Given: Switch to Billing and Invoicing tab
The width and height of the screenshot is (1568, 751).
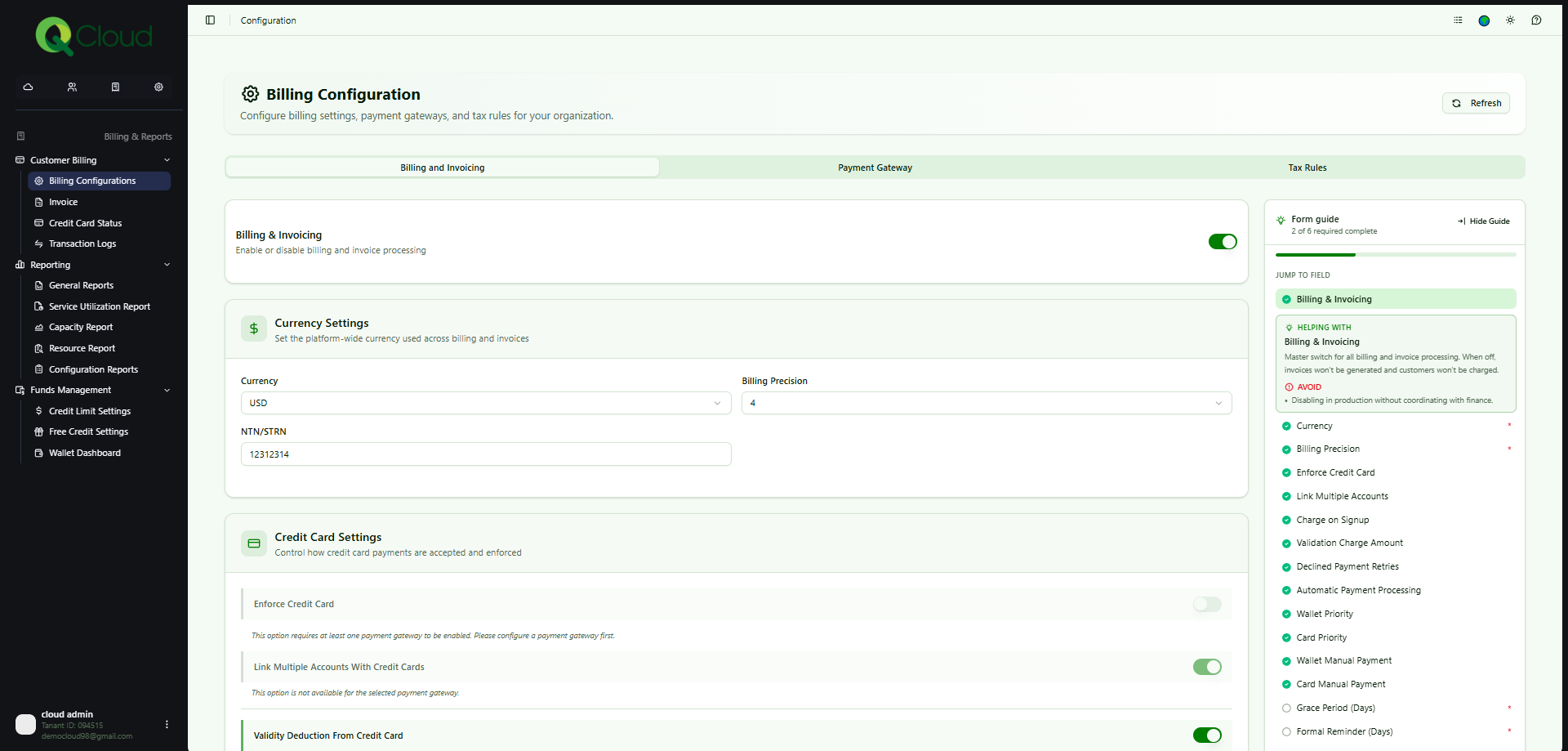Looking at the screenshot, I should [443, 168].
